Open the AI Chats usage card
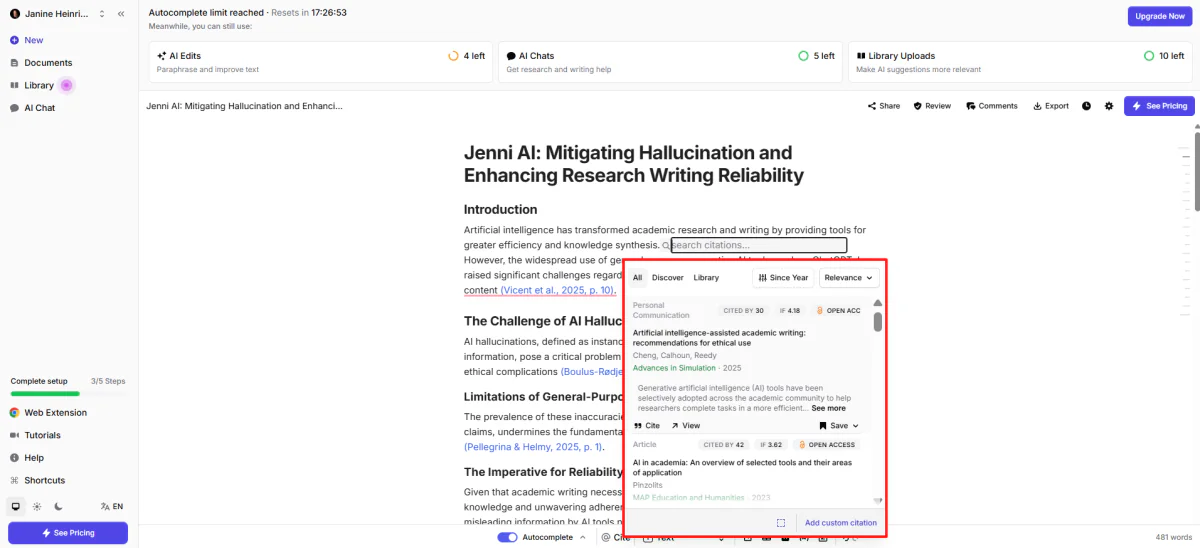 (670, 62)
